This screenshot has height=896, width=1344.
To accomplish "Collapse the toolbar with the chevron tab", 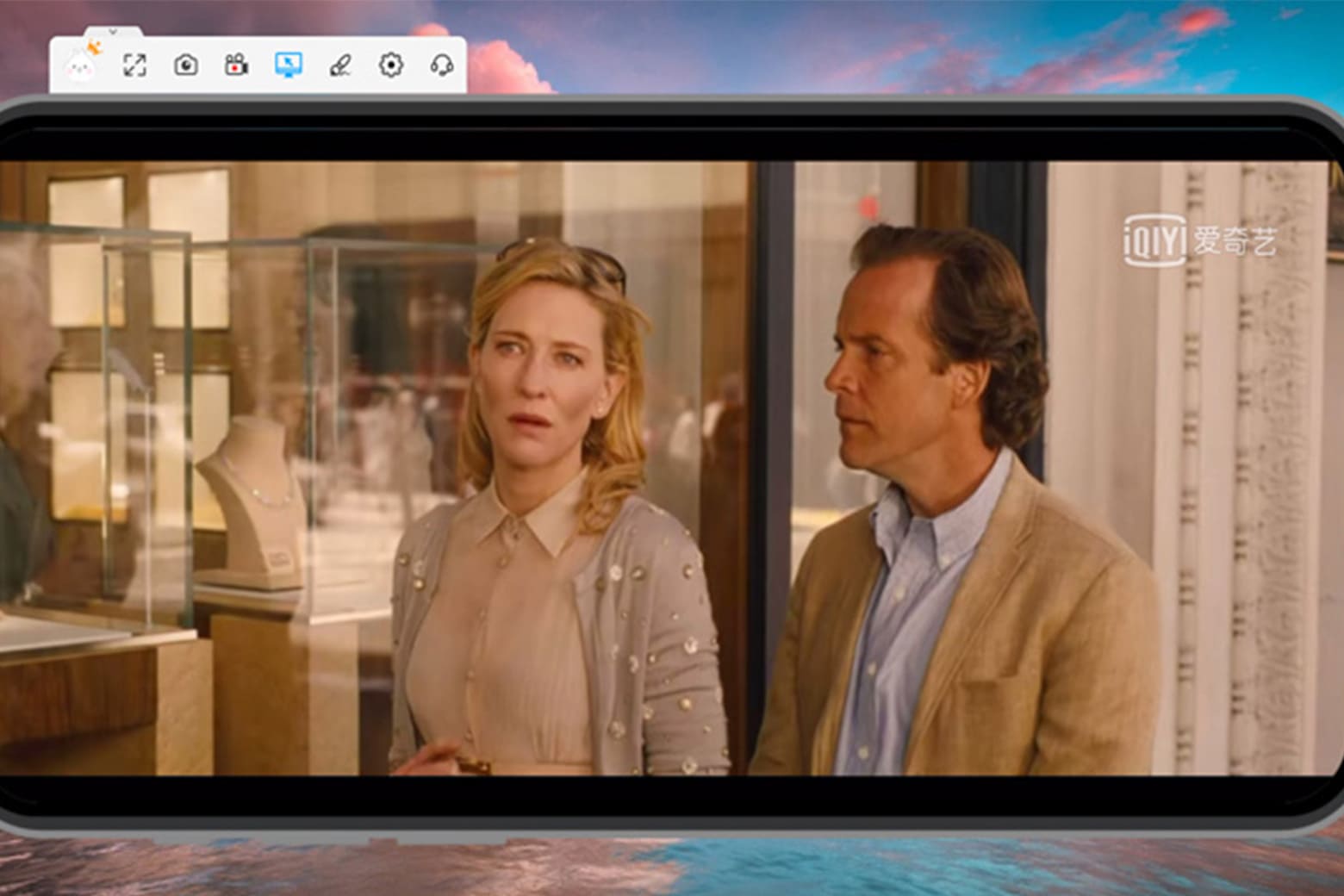I will [113, 32].
